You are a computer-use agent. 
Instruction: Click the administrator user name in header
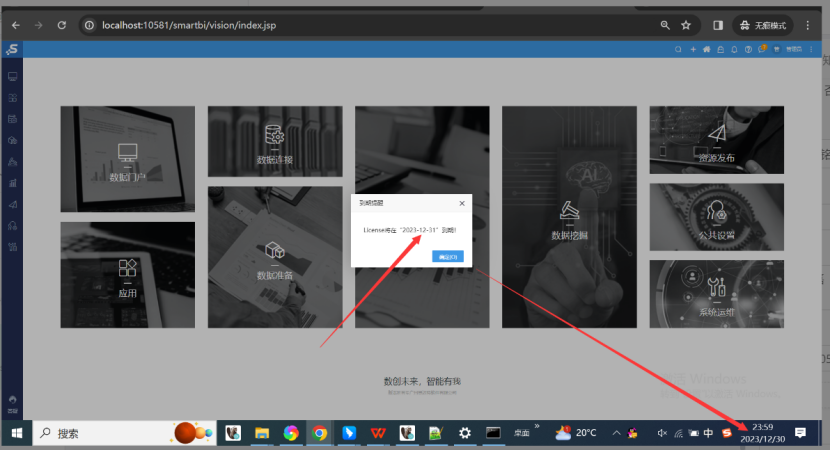pyautogui.click(x=793, y=49)
